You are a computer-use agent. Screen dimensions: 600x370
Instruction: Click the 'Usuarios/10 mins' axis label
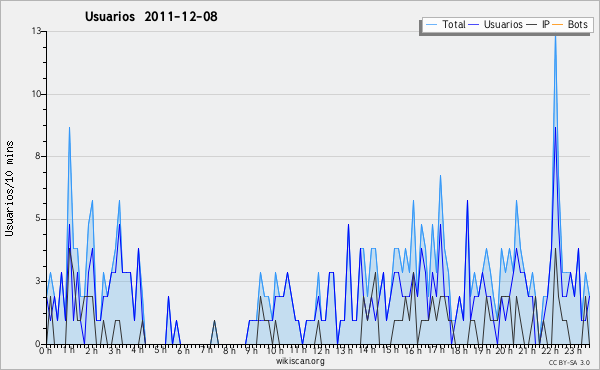(9, 188)
